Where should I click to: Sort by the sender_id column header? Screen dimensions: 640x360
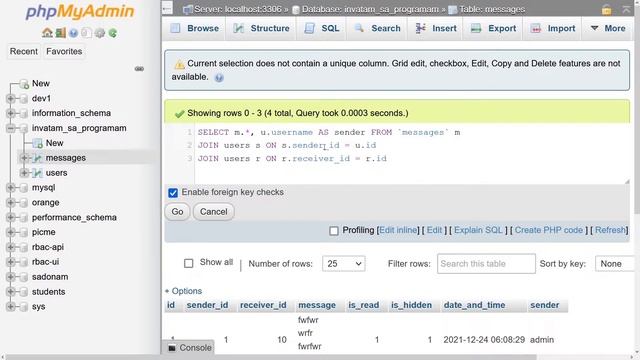(x=207, y=305)
